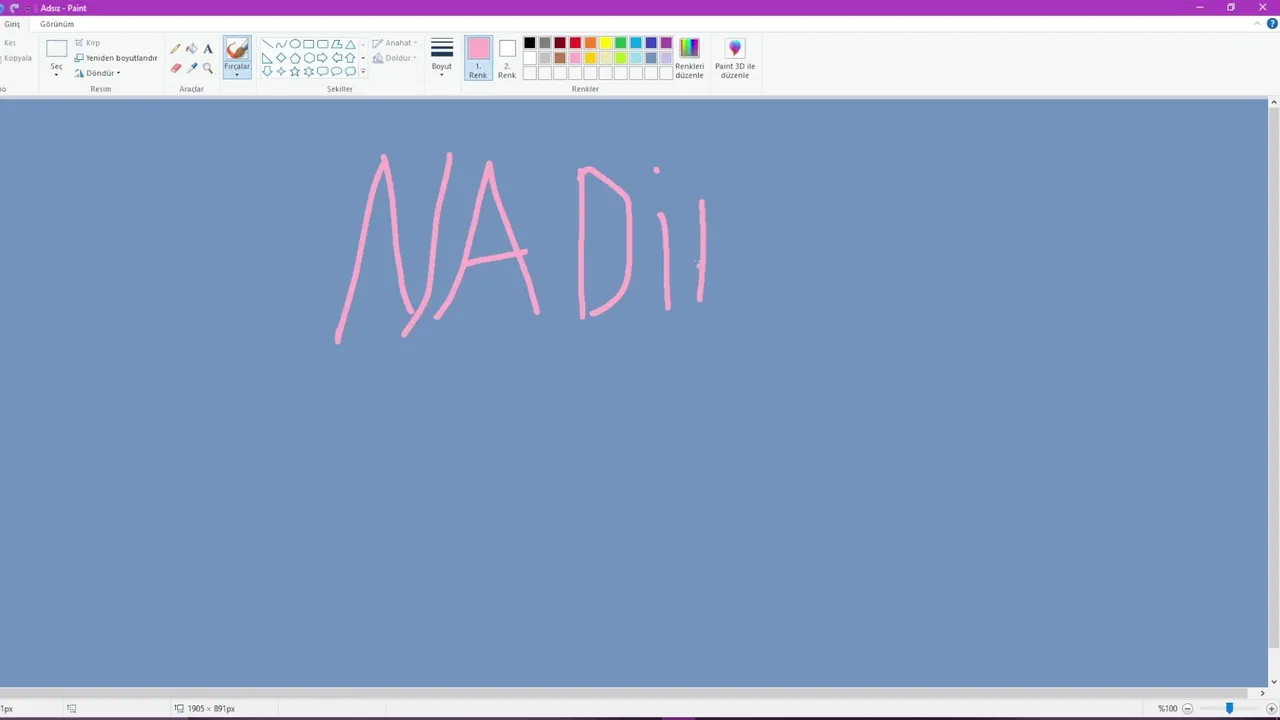This screenshot has height=720, width=1280.
Task: Pick the straight line shape
Action: pyautogui.click(x=267, y=44)
